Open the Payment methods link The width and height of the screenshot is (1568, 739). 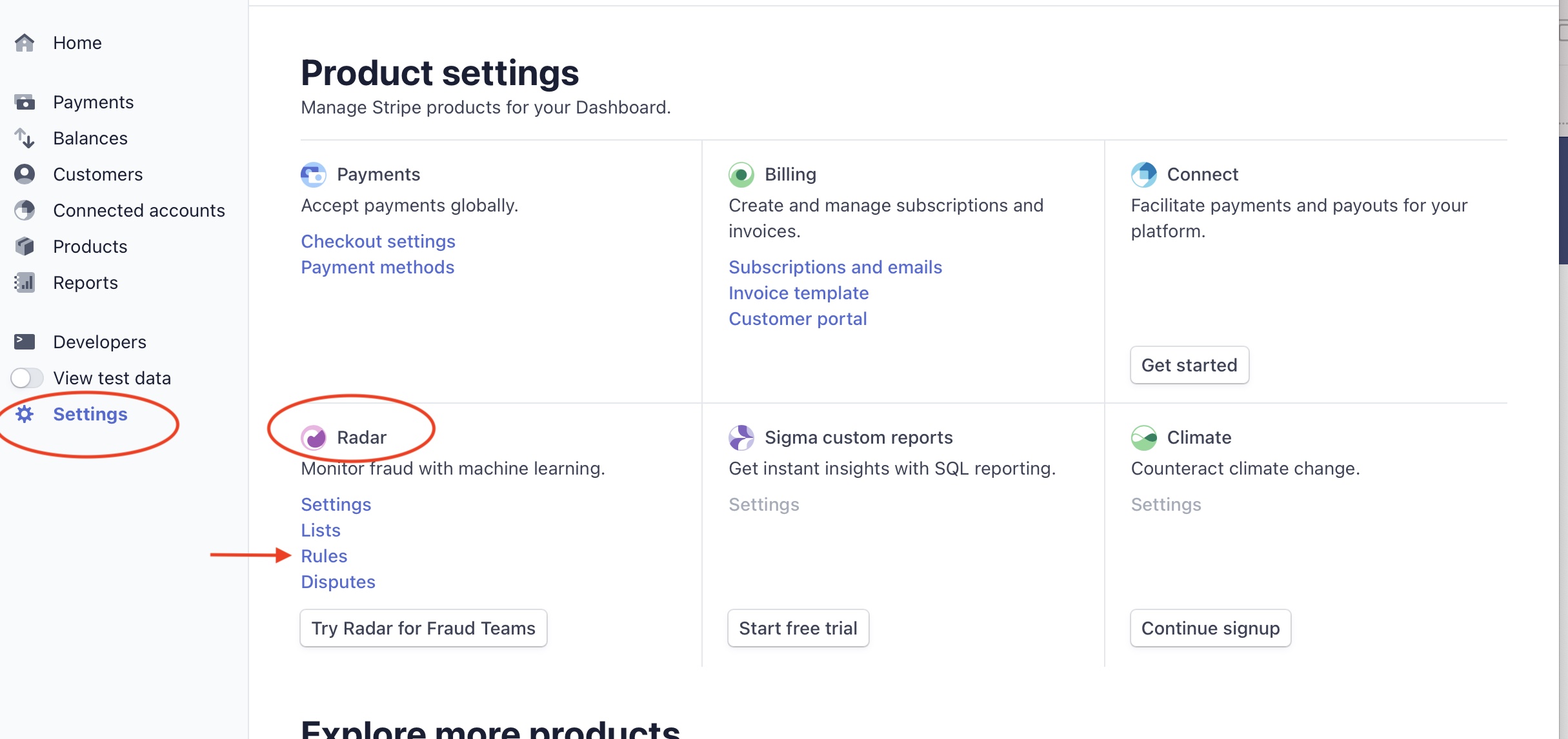[377, 267]
